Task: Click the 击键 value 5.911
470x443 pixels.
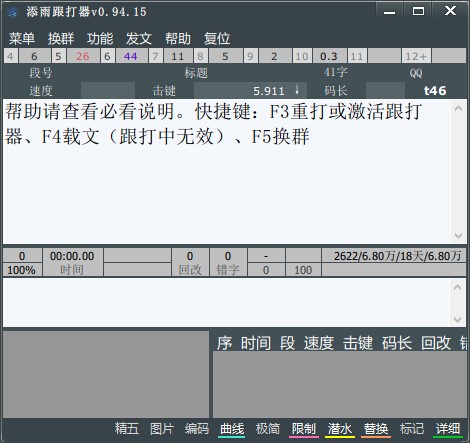Action: point(269,91)
